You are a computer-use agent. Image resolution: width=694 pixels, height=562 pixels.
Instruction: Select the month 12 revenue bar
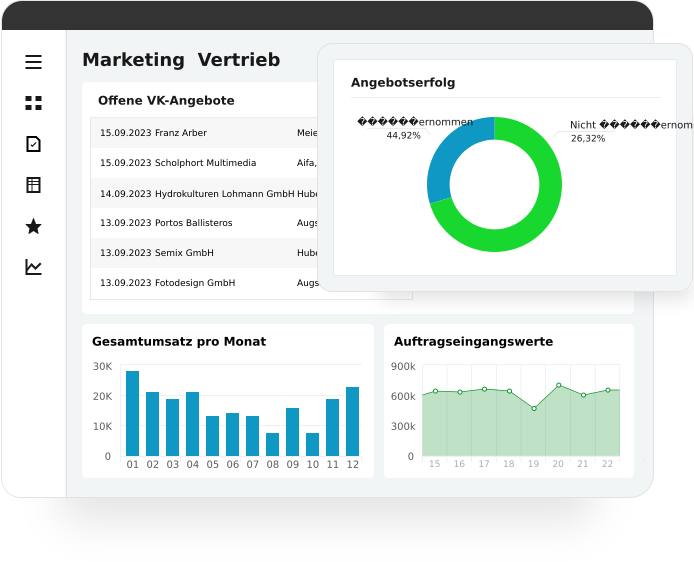tap(352, 421)
